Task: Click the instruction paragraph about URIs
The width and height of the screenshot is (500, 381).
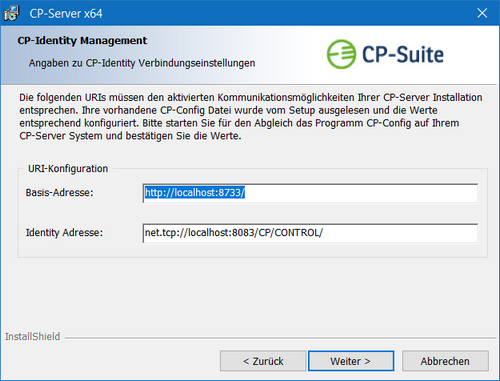Action: pyautogui.click(x=251, y=117)
